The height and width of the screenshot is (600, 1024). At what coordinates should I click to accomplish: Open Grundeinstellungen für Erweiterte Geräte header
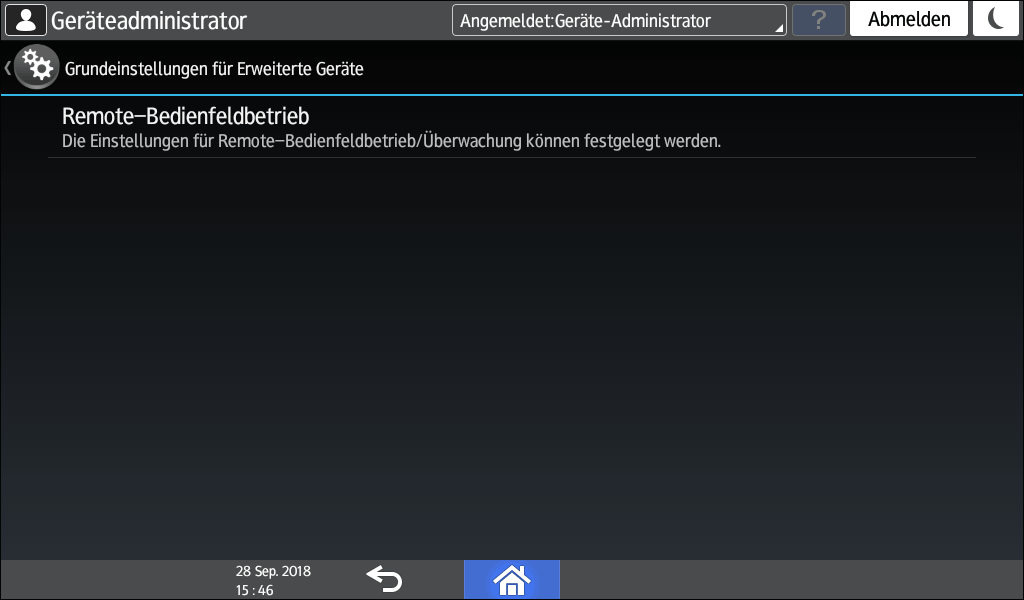pos(212,68)
